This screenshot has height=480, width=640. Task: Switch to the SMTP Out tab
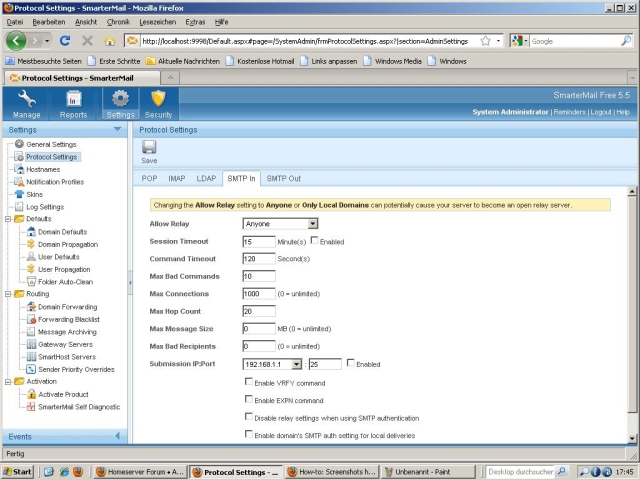click(x=284, y=179)
